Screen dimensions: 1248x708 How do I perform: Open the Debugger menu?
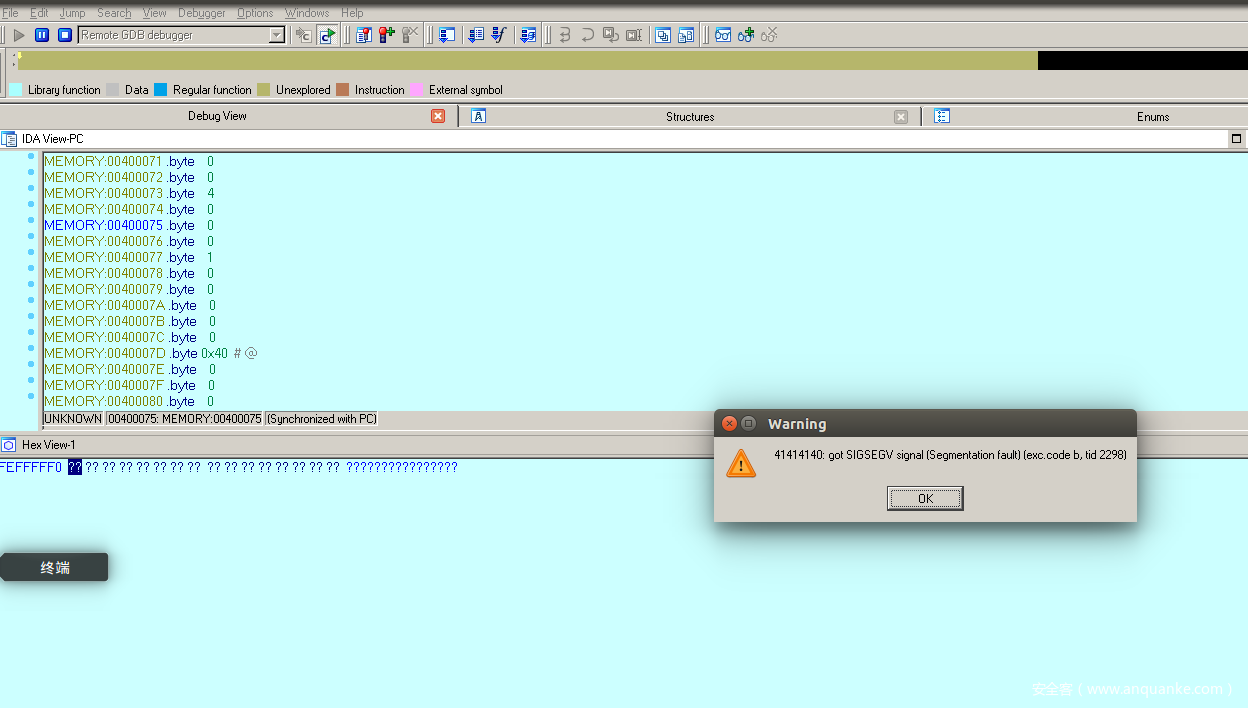coord(202,13)
